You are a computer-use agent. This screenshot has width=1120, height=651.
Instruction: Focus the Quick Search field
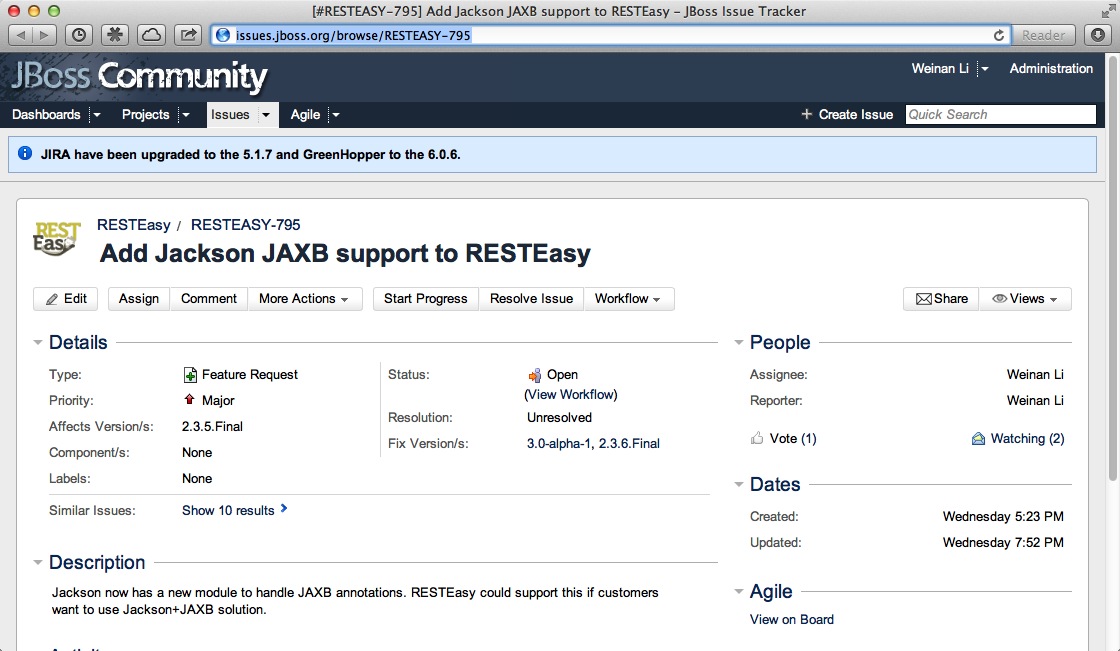(x=1000, y=114)
